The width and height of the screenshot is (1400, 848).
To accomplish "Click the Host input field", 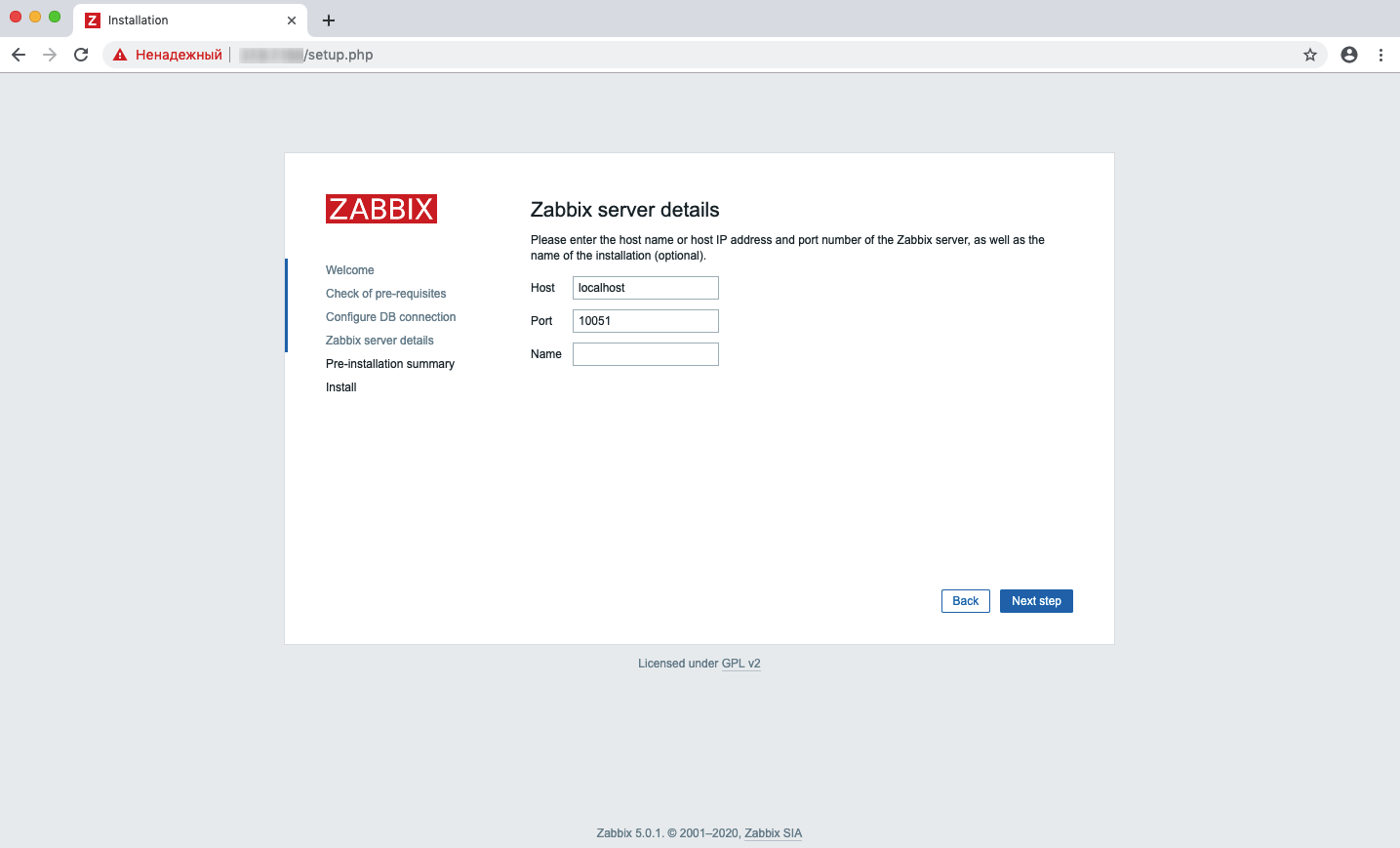I will pos(646,288).
